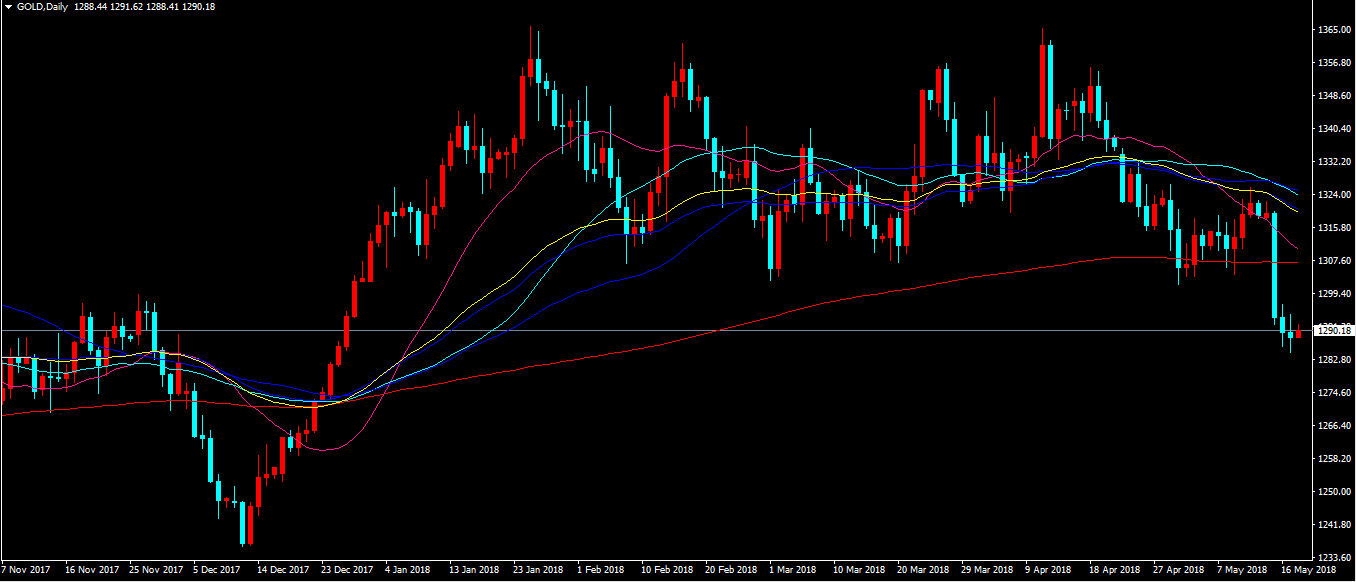
Task: Click the 27 Apr 2018 date label
Action: (1179, 570)
